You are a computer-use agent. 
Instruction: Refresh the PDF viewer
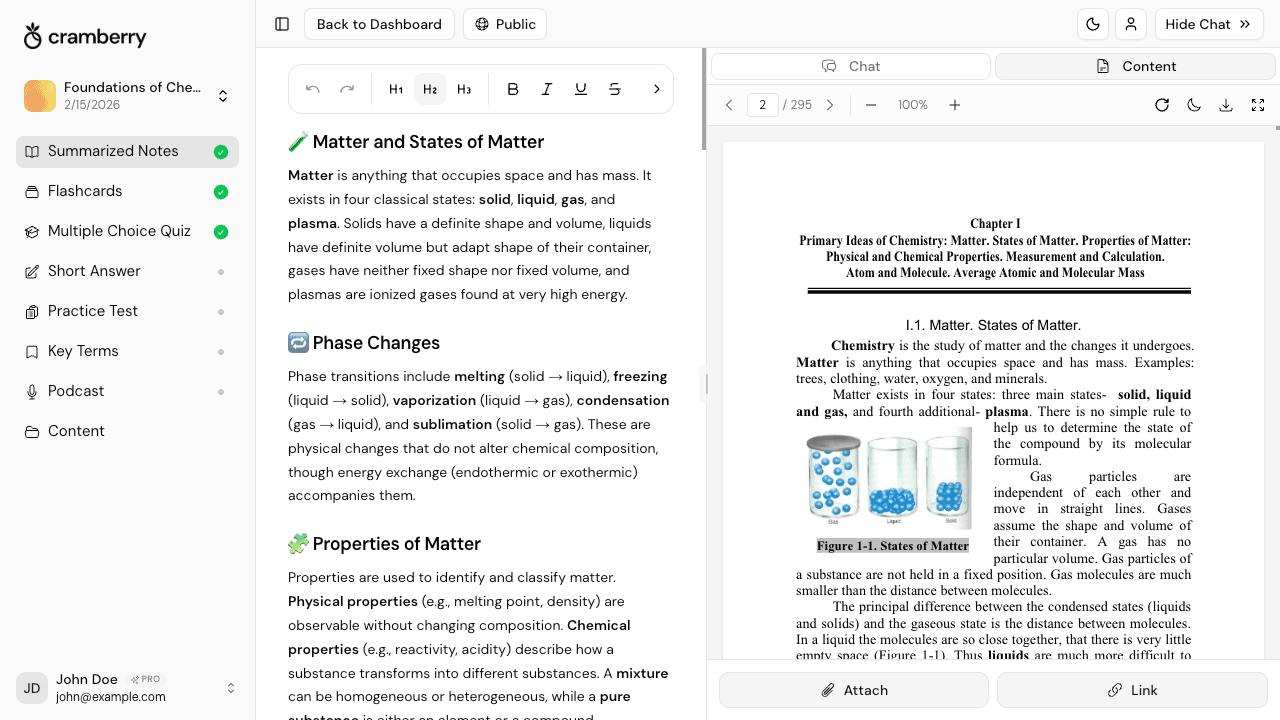1162,105
